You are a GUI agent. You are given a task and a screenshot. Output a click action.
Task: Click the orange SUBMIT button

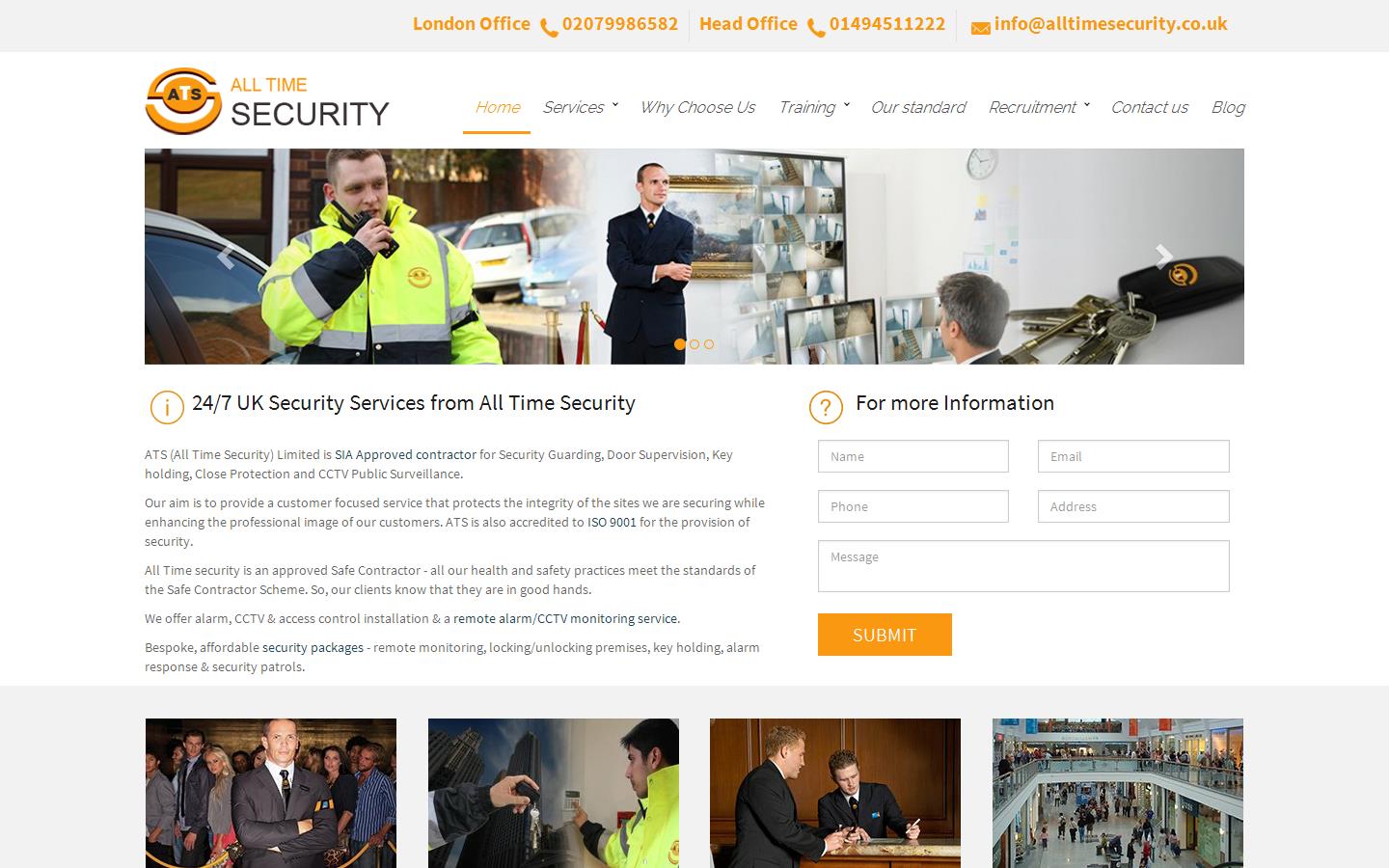[885, 635]
